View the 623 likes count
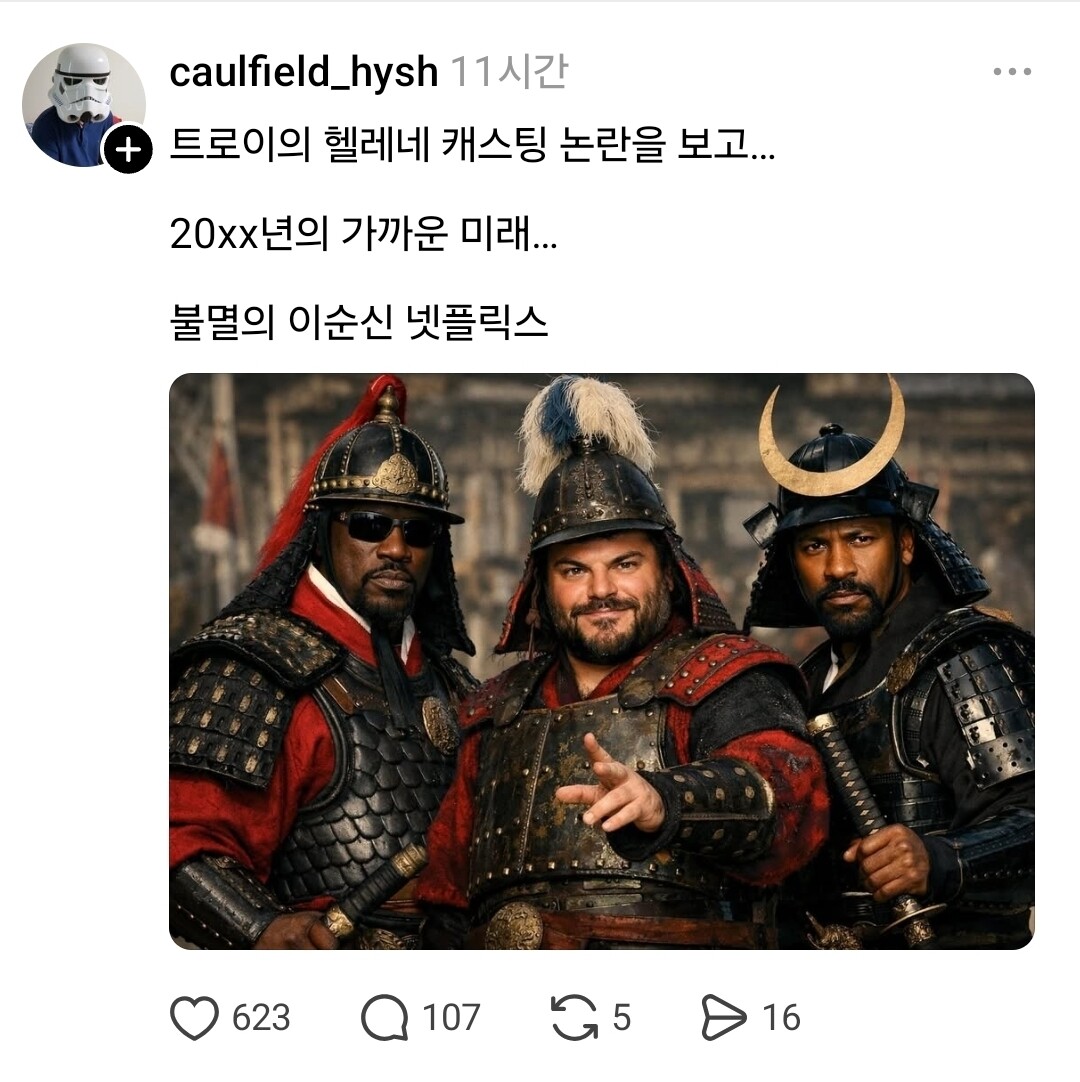This screenshot has width=1080, height=1082. (261, 1018)
